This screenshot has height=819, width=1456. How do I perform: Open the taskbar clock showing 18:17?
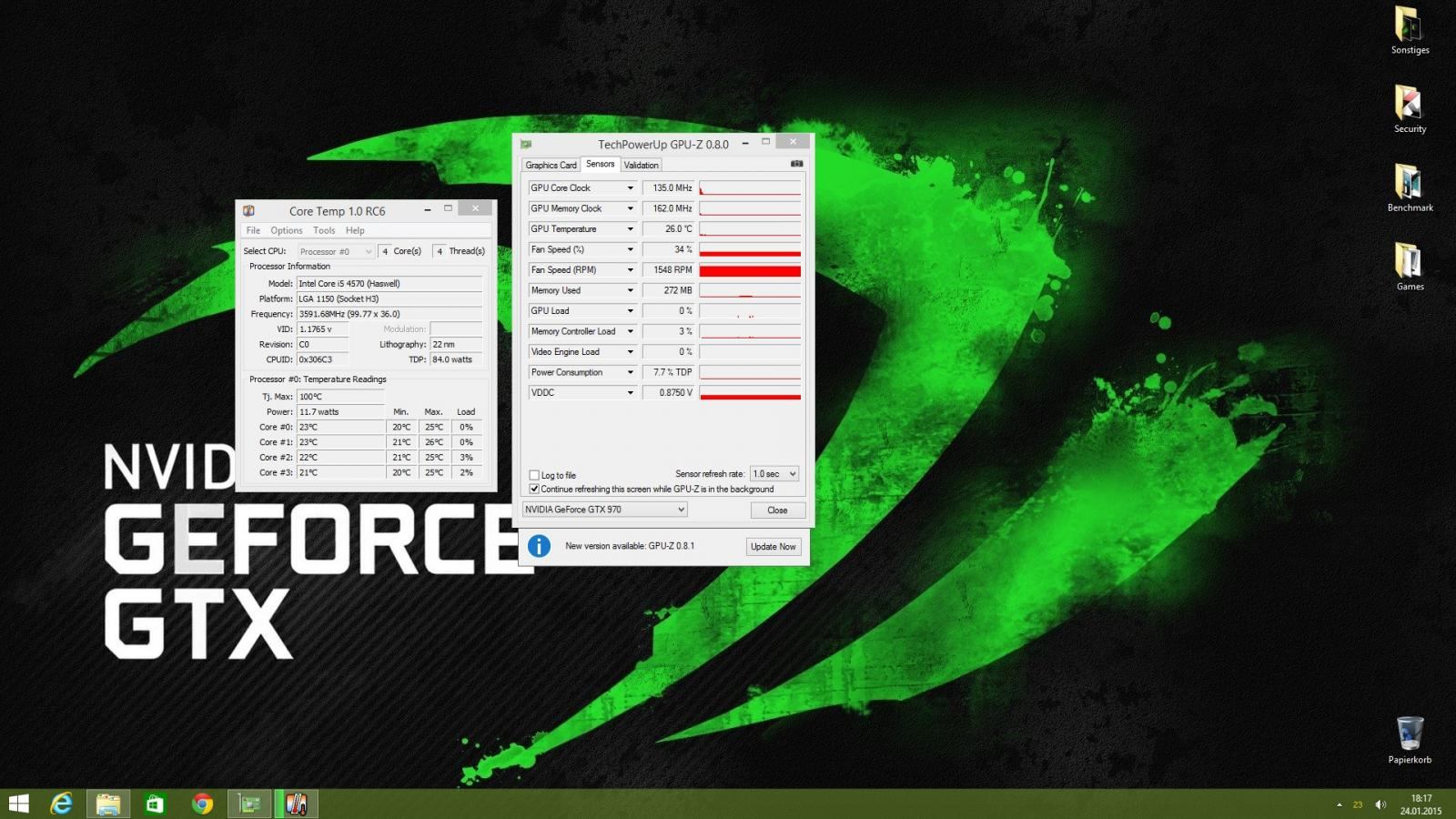pyautogui.click(x=1421, y=804)
